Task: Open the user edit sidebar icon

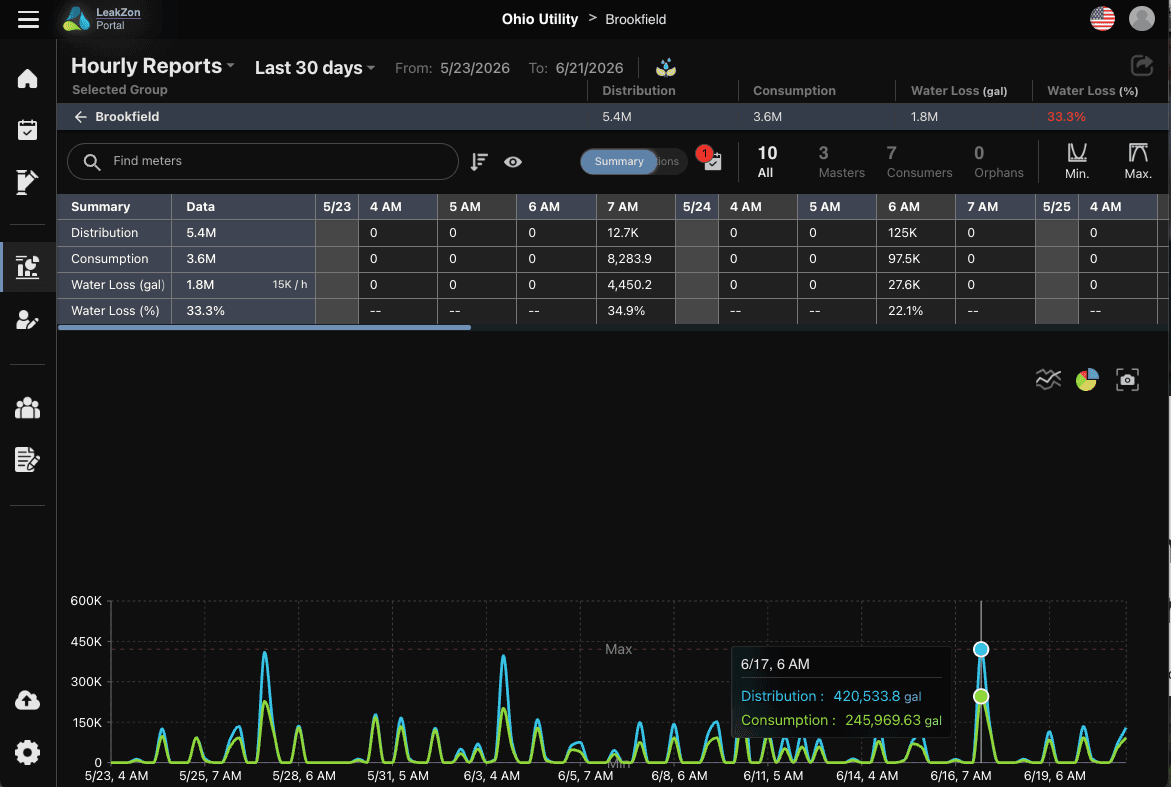Action: pos(28,320)
